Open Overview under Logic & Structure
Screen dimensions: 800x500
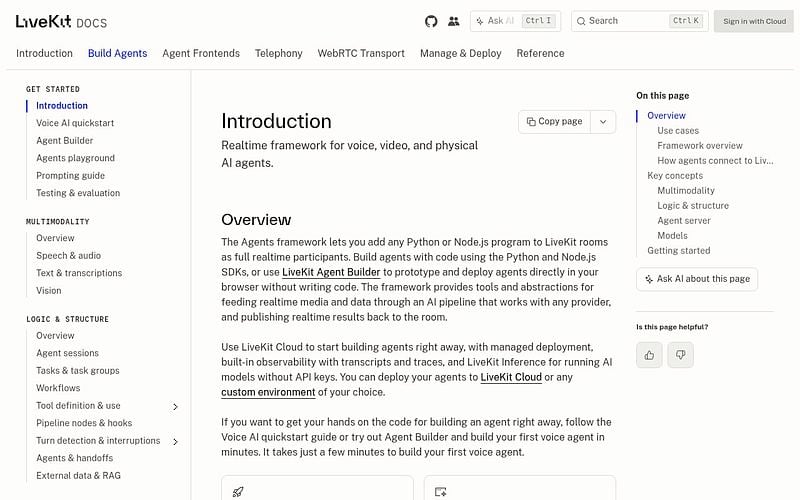(55, 336)
